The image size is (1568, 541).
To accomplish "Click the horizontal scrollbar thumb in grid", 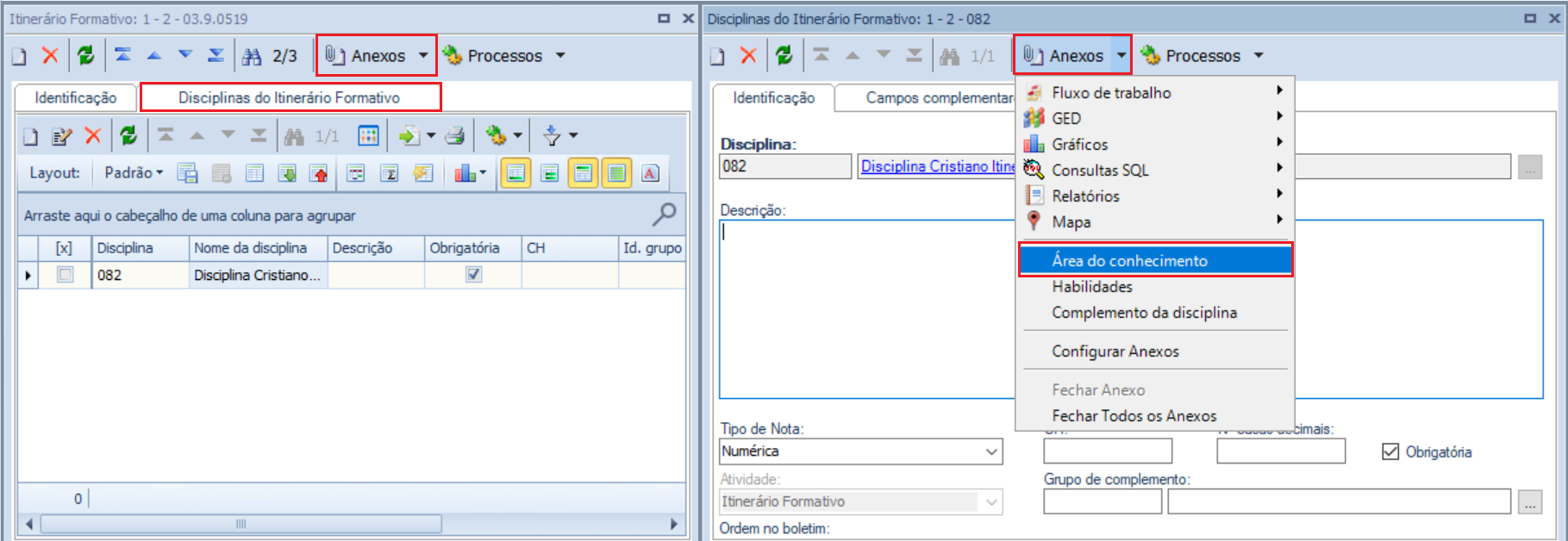I will (x=241, y=524).
